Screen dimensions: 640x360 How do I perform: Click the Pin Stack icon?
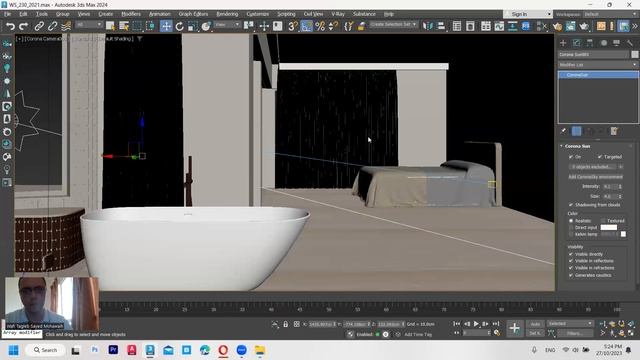563,131
